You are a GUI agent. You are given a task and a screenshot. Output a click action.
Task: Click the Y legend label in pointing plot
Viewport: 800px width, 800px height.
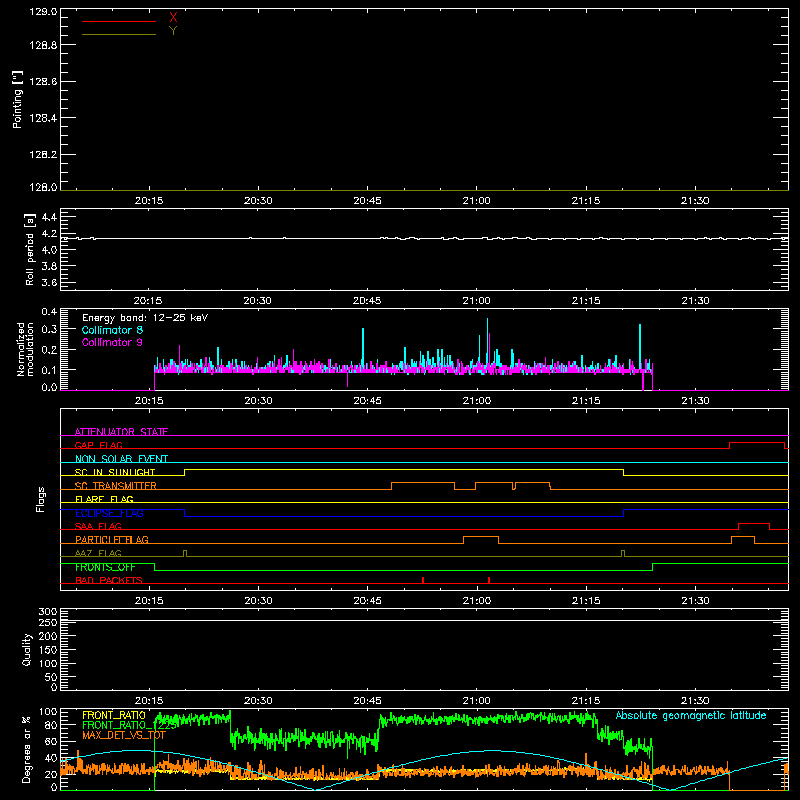173,31
